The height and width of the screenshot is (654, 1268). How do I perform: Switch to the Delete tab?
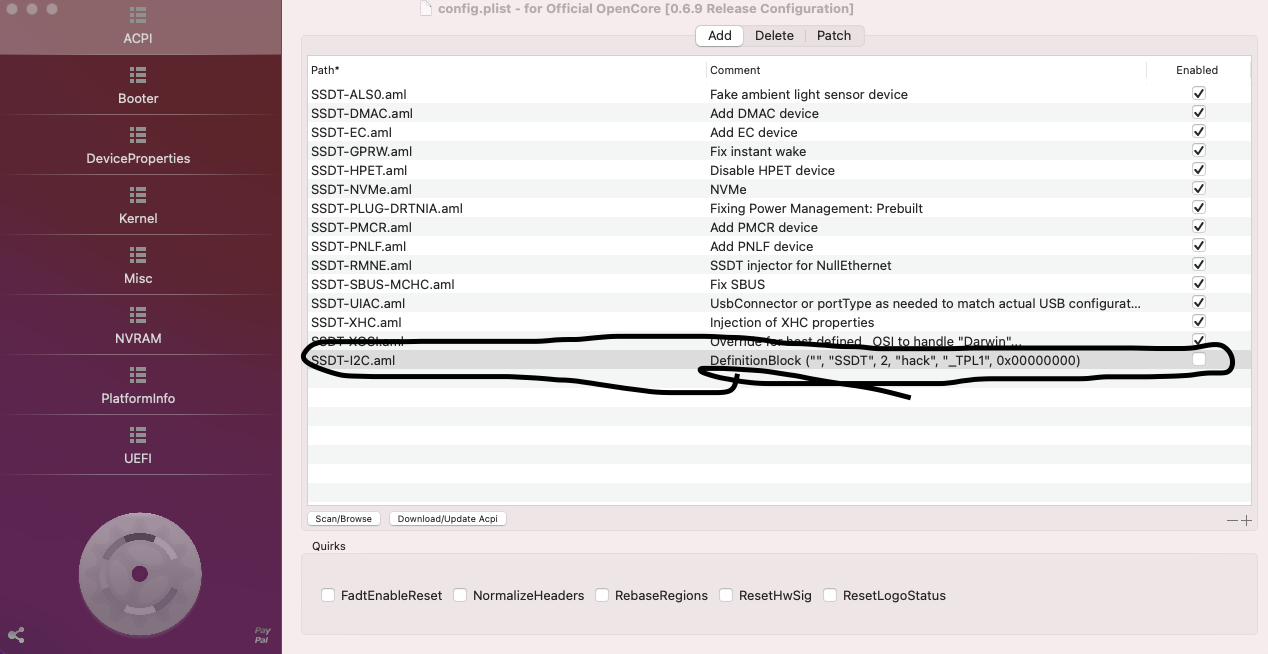click(774, 35)
